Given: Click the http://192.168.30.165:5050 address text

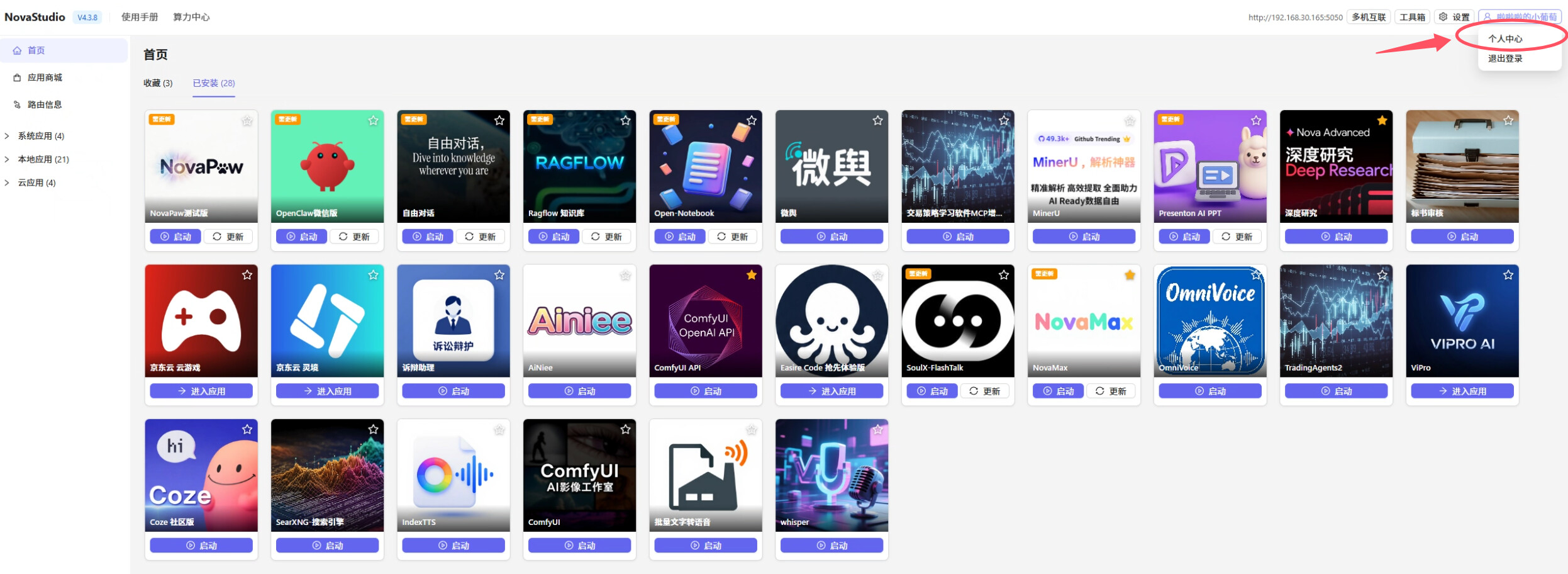Looking at the screenshot, I should coord(1296,18).
